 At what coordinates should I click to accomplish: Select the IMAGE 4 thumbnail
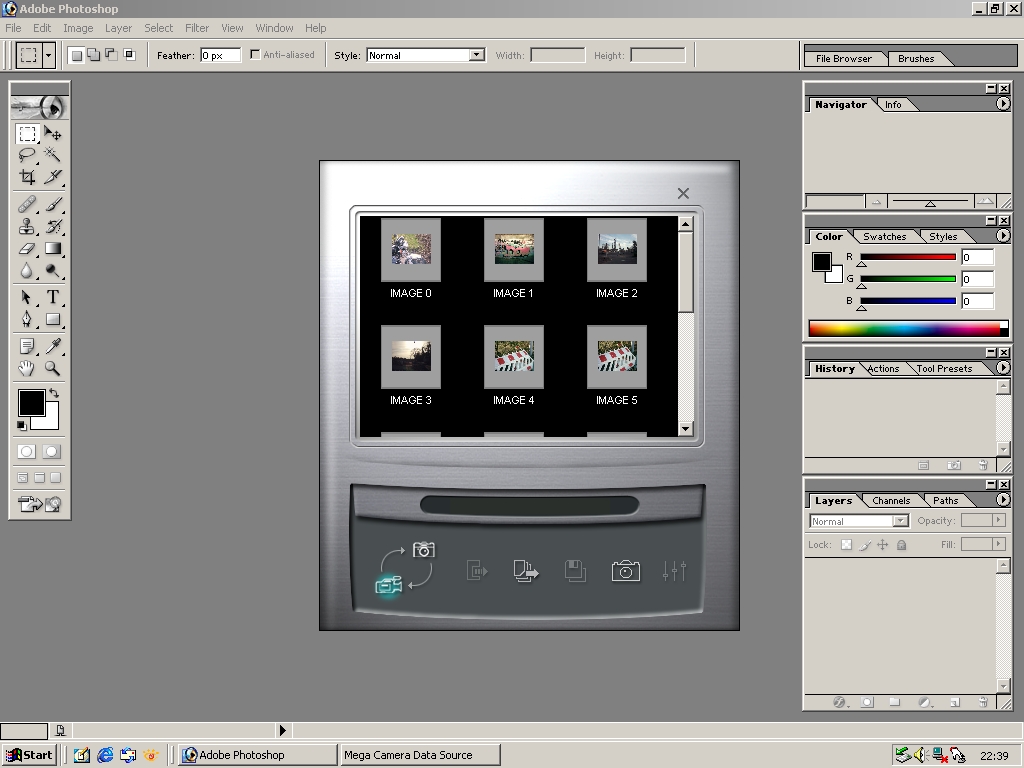(514, 357)
